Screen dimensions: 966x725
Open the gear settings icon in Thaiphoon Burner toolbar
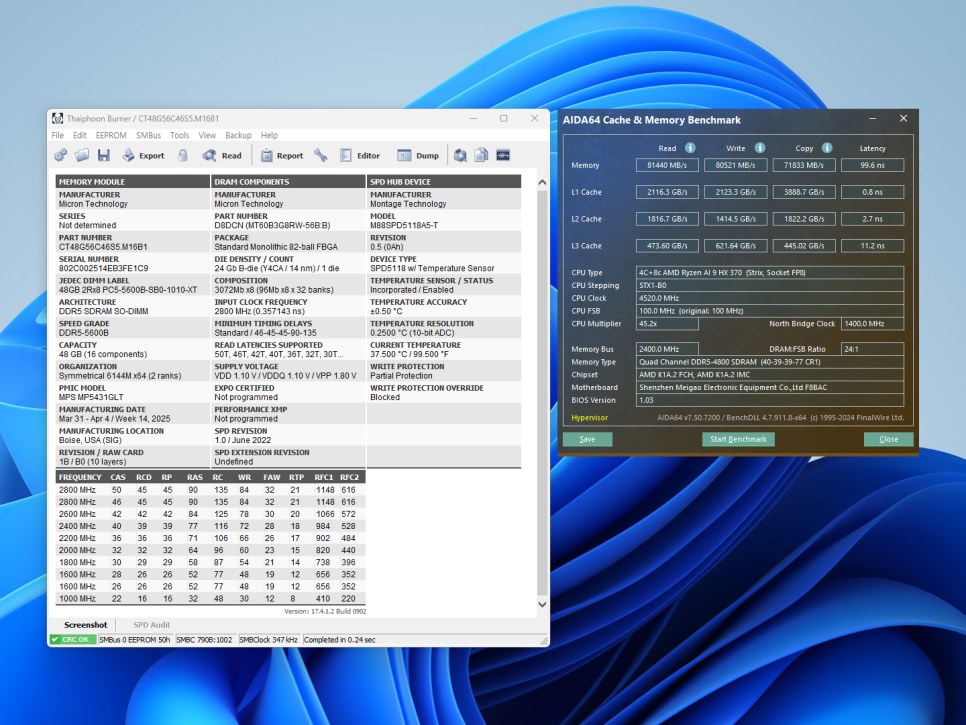click(60, 155)
